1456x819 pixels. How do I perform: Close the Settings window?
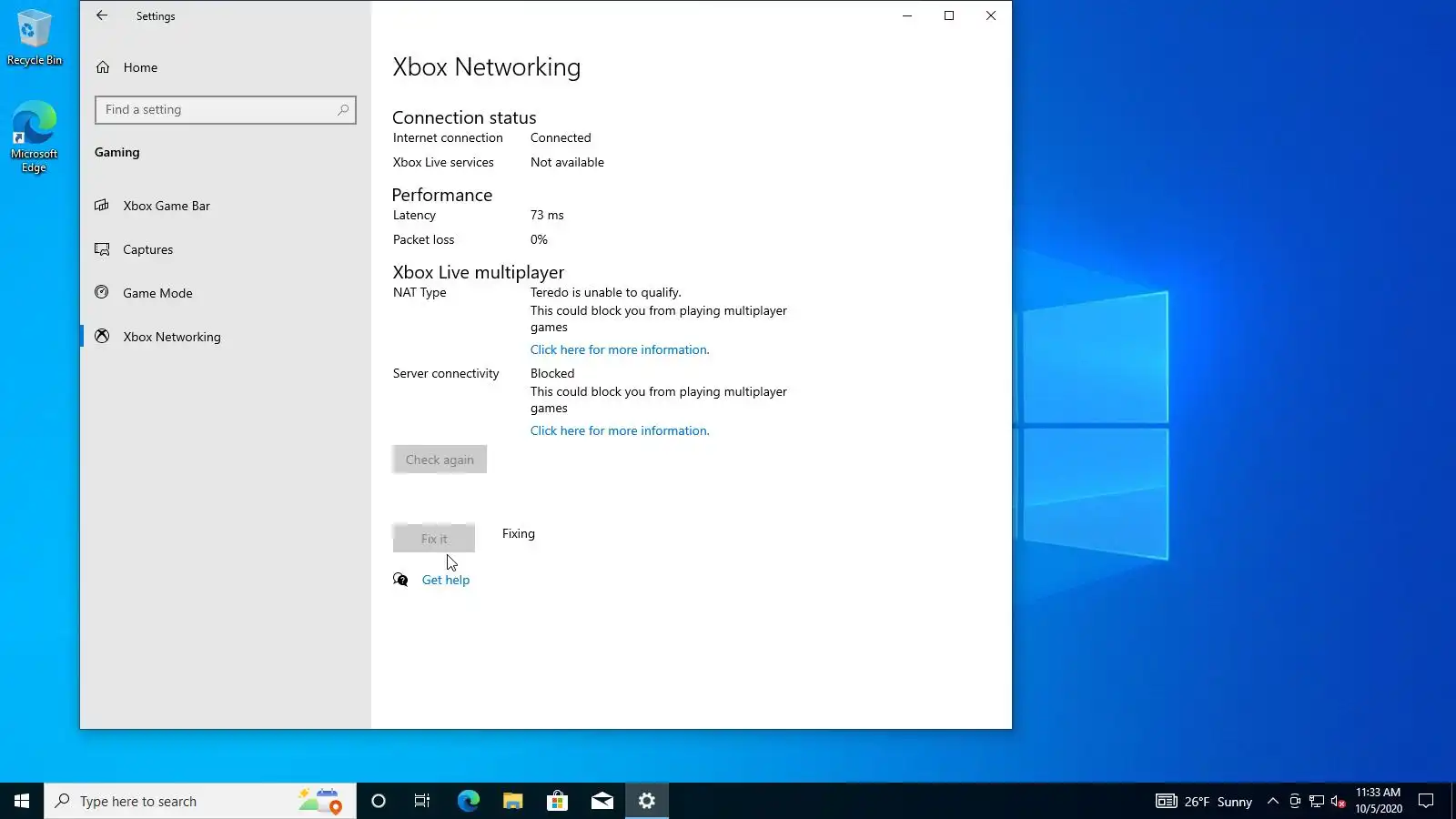tap(991, 15)
